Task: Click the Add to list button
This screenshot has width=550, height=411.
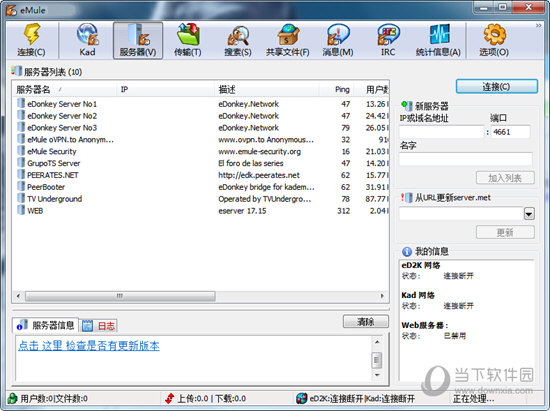Action: click(505, 178)
